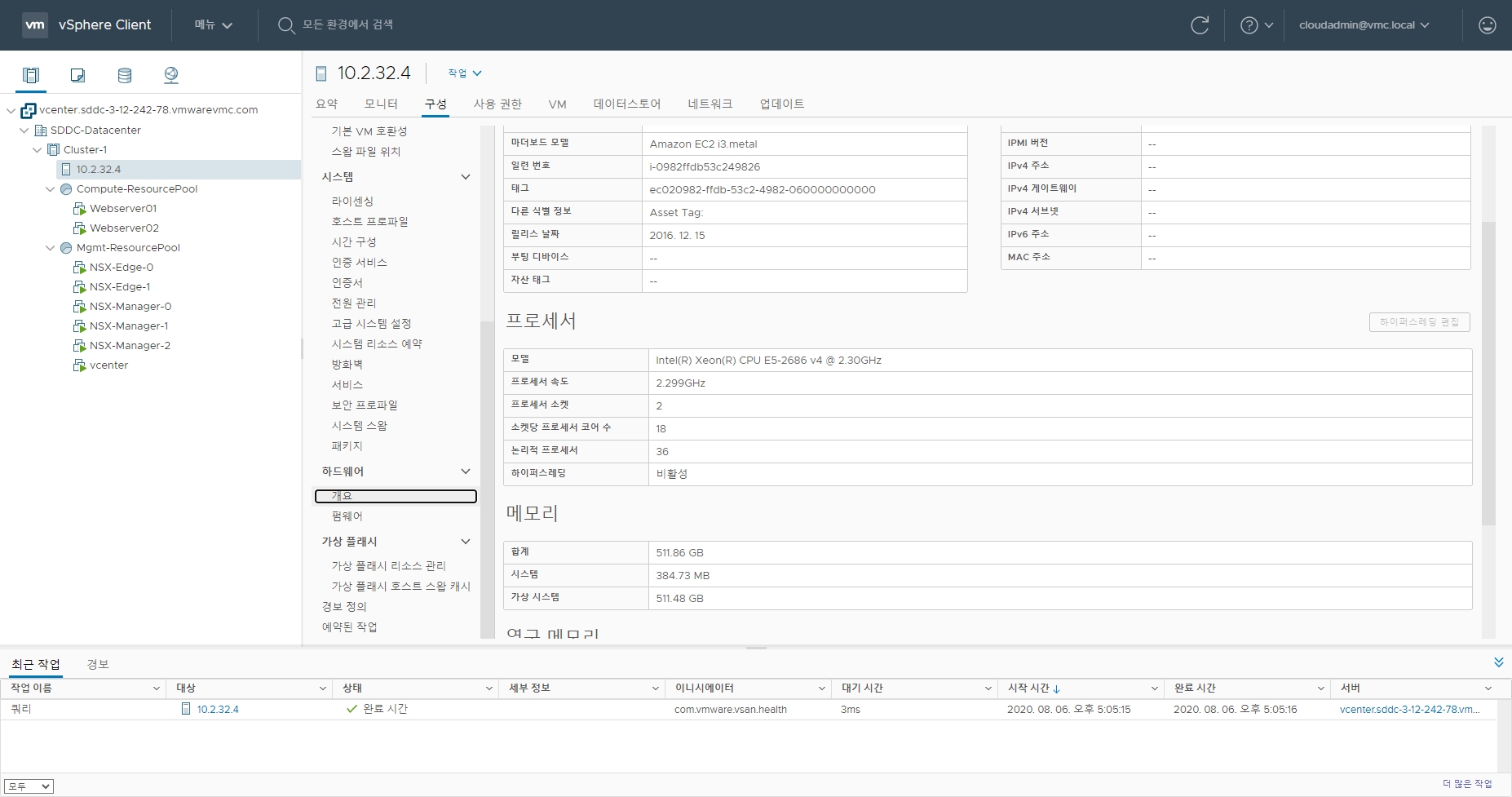Image resolution: width=1512 pixels, height=797 pixels.
Task: Open 호스트 프로파일 settings
Action: (x=369, y=222)
